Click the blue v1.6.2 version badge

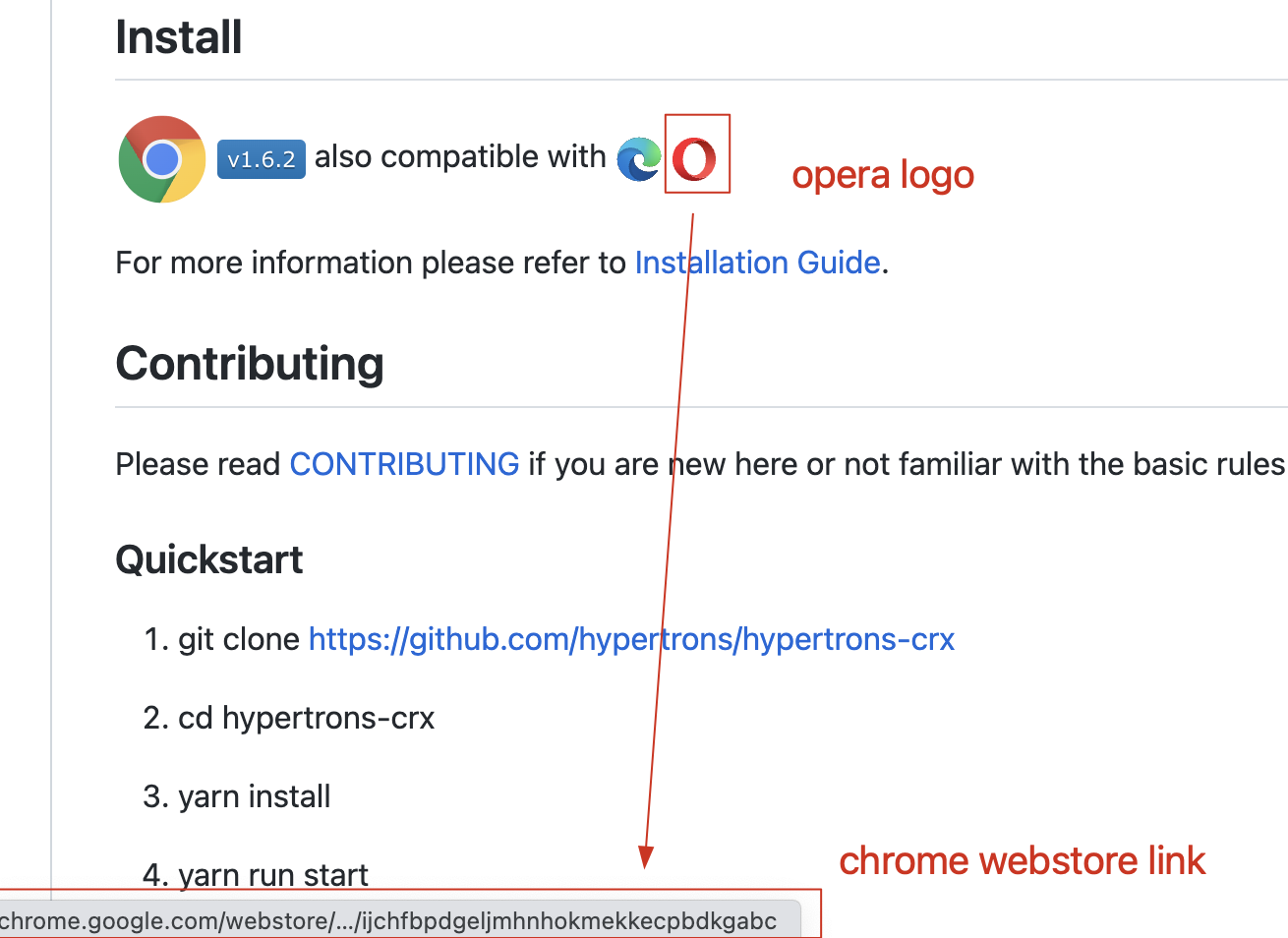(261, 158)
